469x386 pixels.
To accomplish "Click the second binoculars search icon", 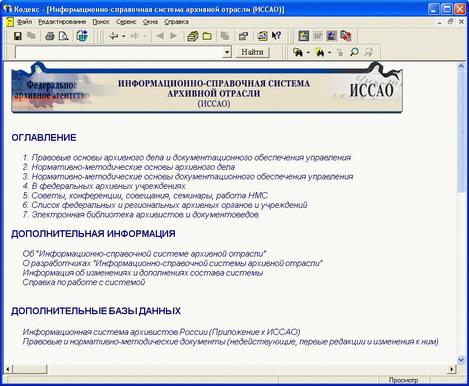I will coord(320,52).
